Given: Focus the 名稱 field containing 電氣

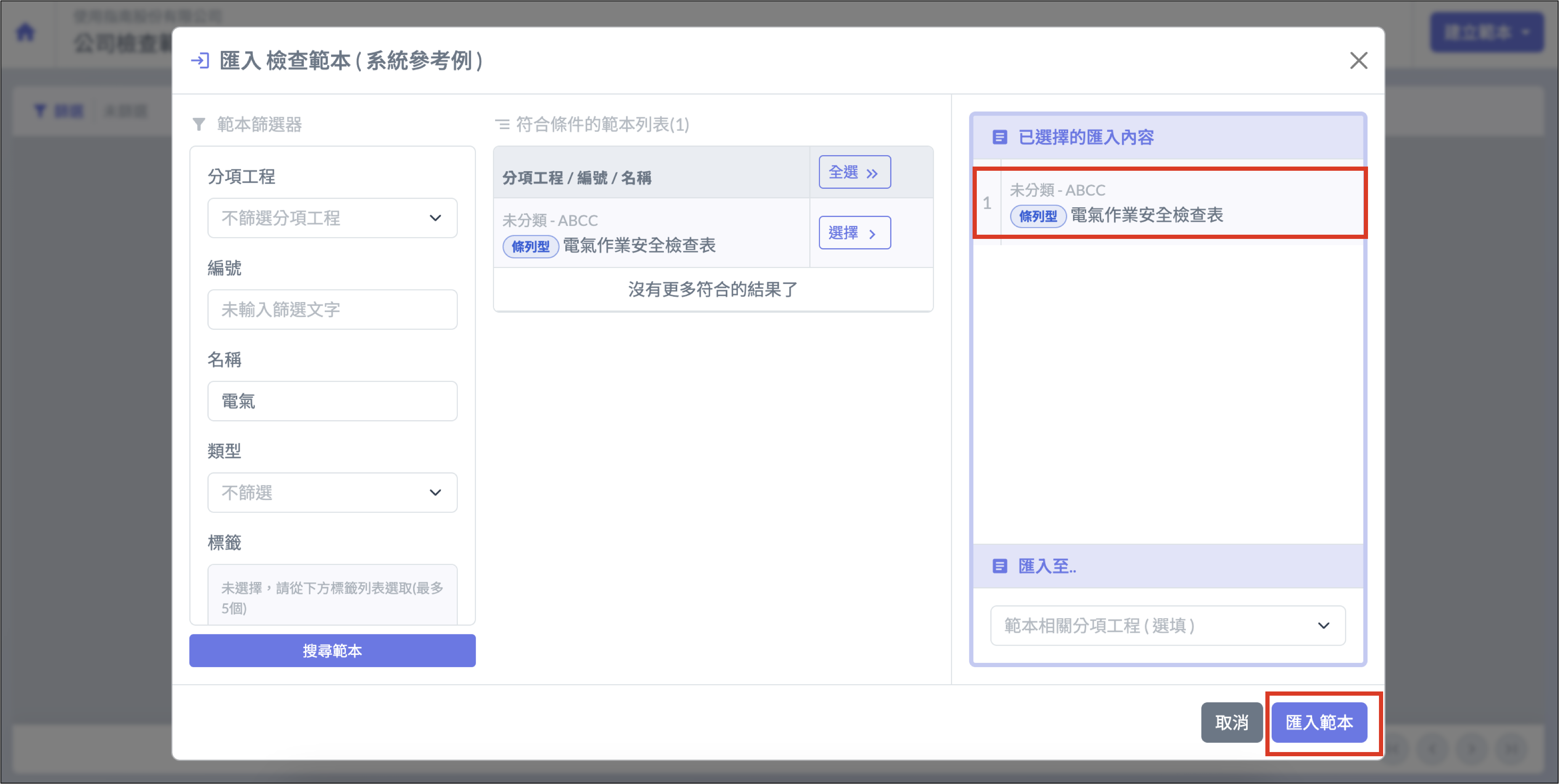Looking at the screenshot, I should pos(332,401).
